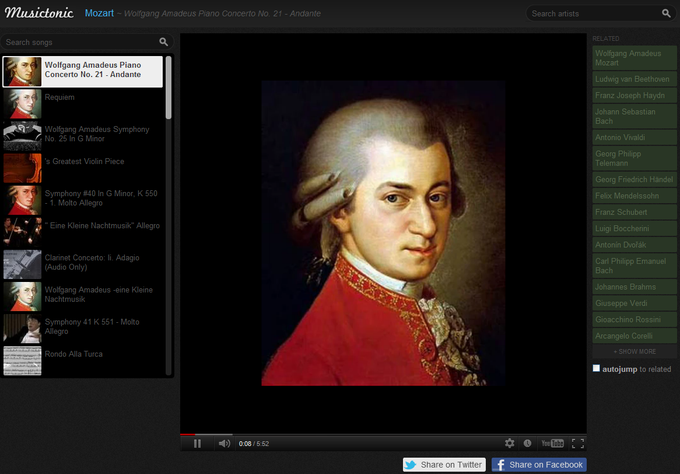The height and width of the screenshot is (474, 680).
Task: Play Wolfgang Amadeus -eine Kleine Nachtmusik
Action: point(82,296)
